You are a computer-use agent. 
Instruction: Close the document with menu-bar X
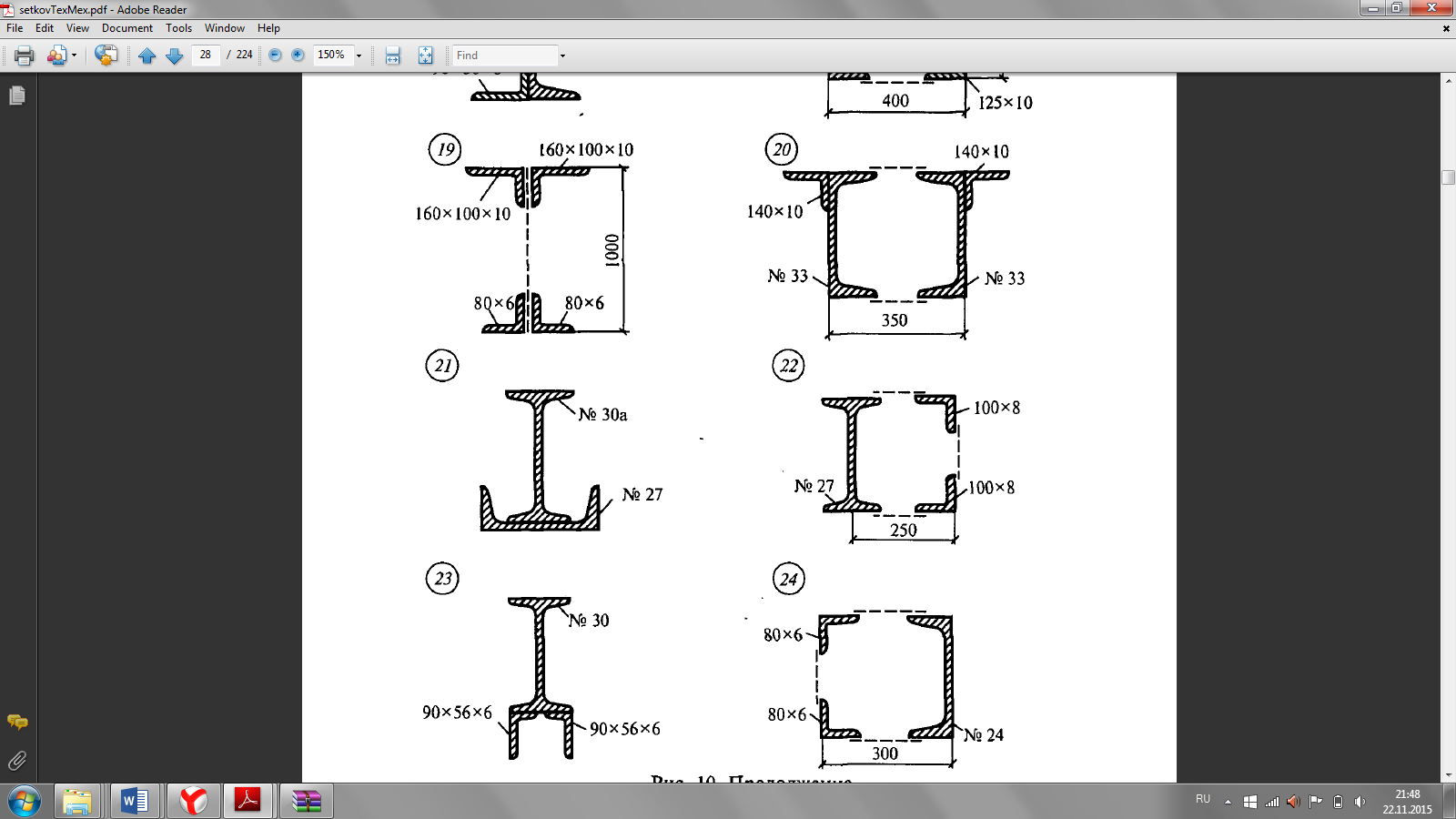click(1446, 28)
